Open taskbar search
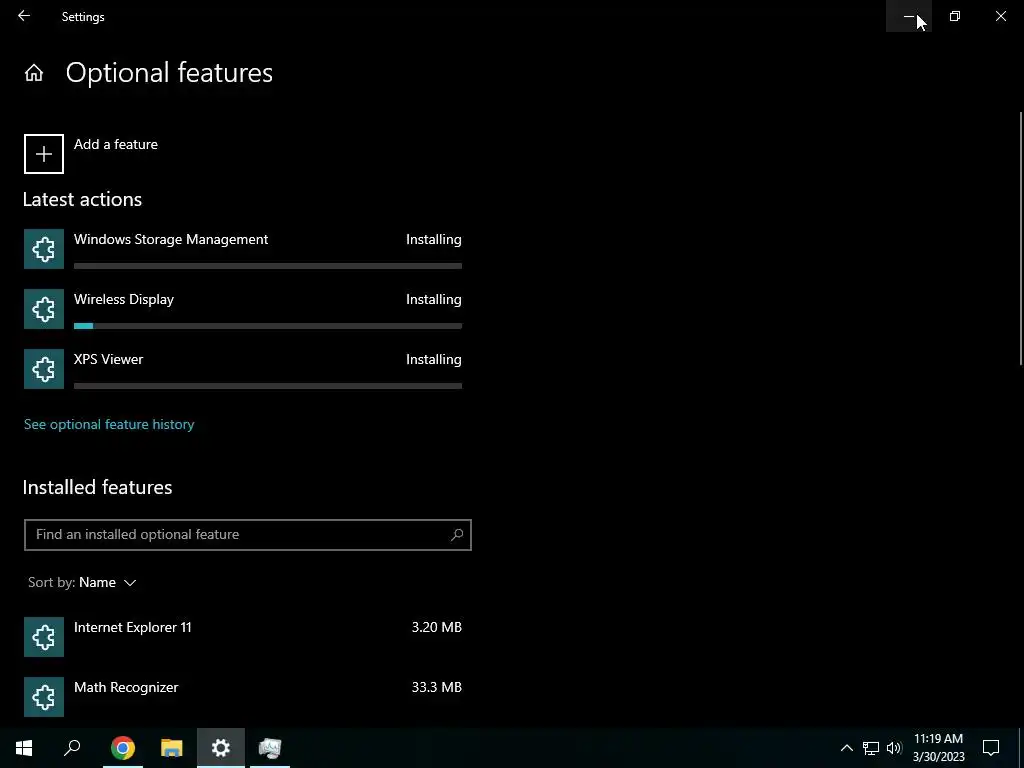 tap(72, 748)
